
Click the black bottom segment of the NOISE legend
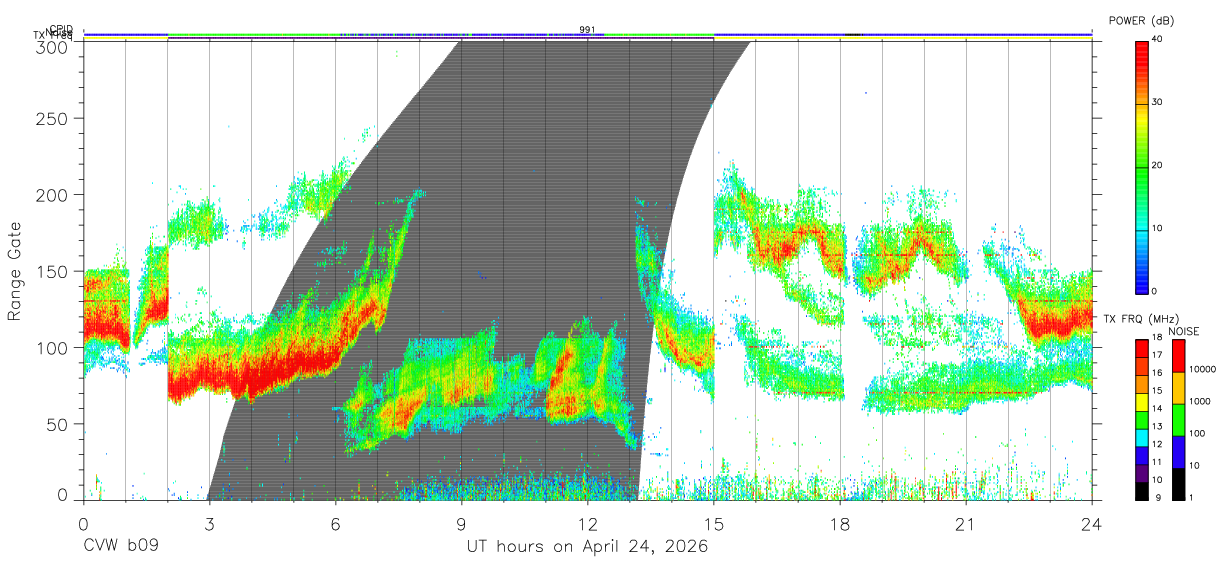[1181, 484]
